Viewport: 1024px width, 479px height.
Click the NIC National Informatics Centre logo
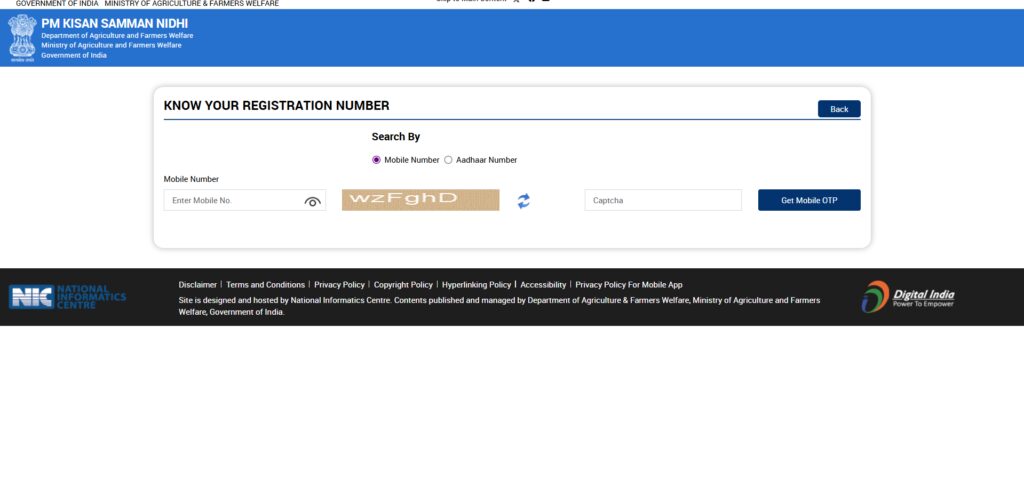[67, 297]
